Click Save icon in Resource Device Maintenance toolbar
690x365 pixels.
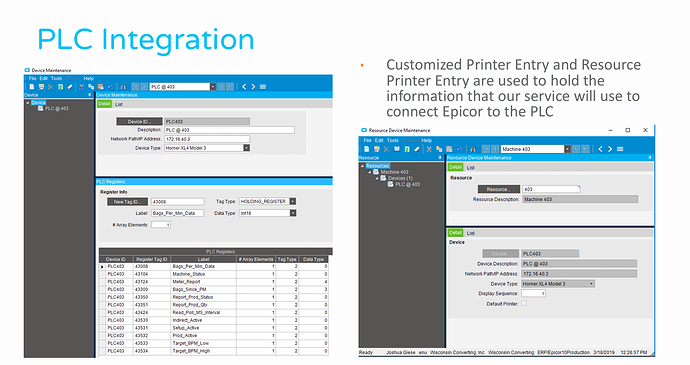click(x=377, y=149)
